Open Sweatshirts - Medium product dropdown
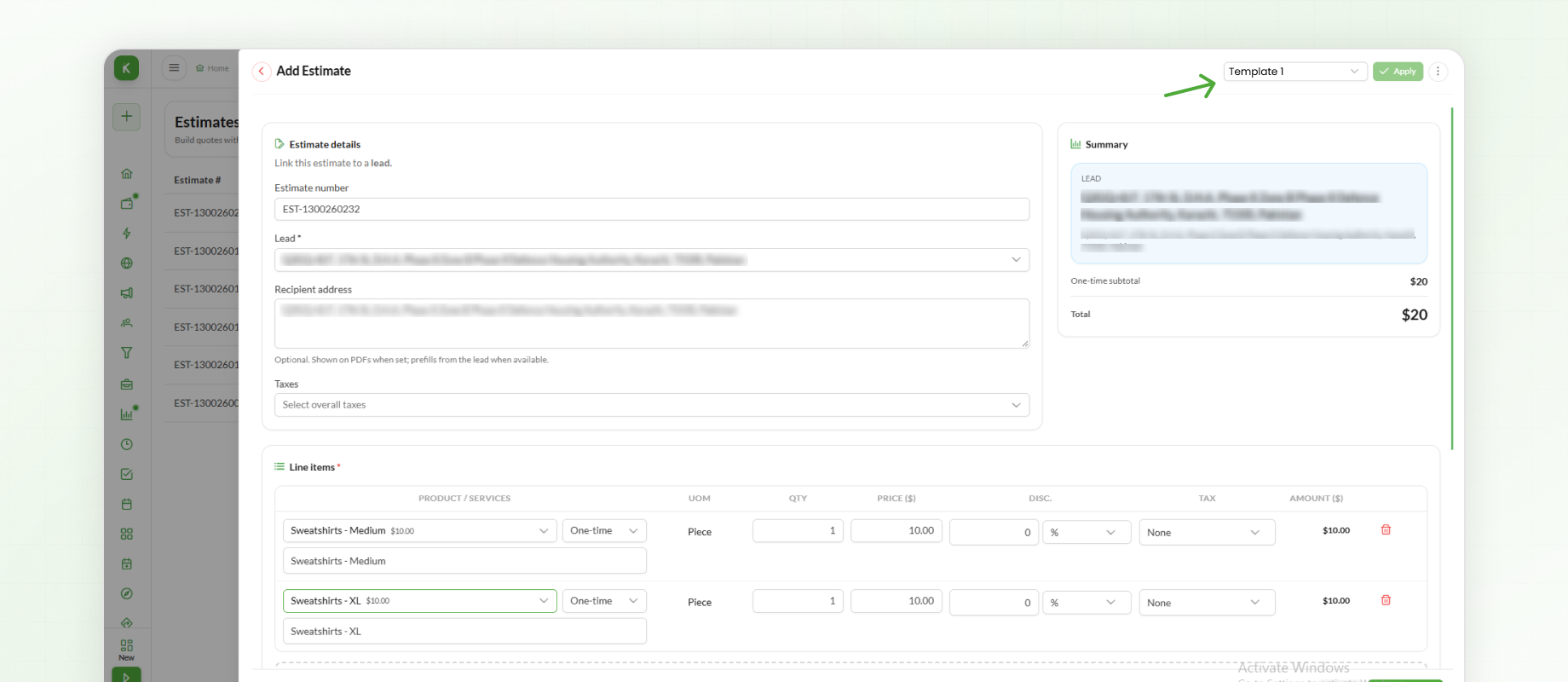This screenshot has width=1568, height=682. pos(420,530)
